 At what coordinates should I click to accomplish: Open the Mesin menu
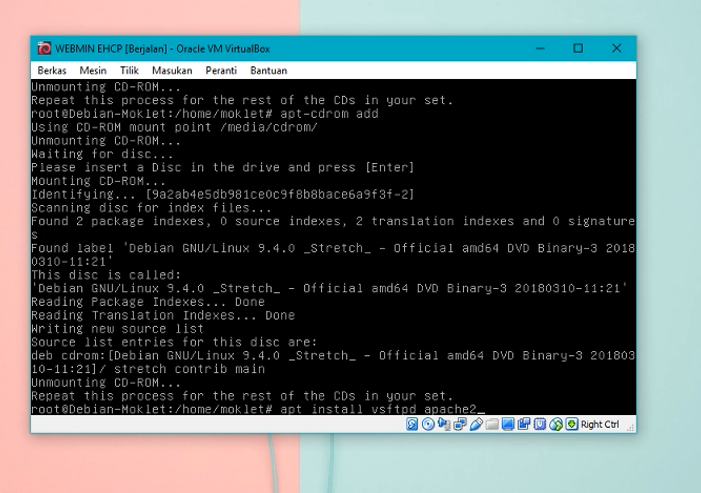pos(93,71)
